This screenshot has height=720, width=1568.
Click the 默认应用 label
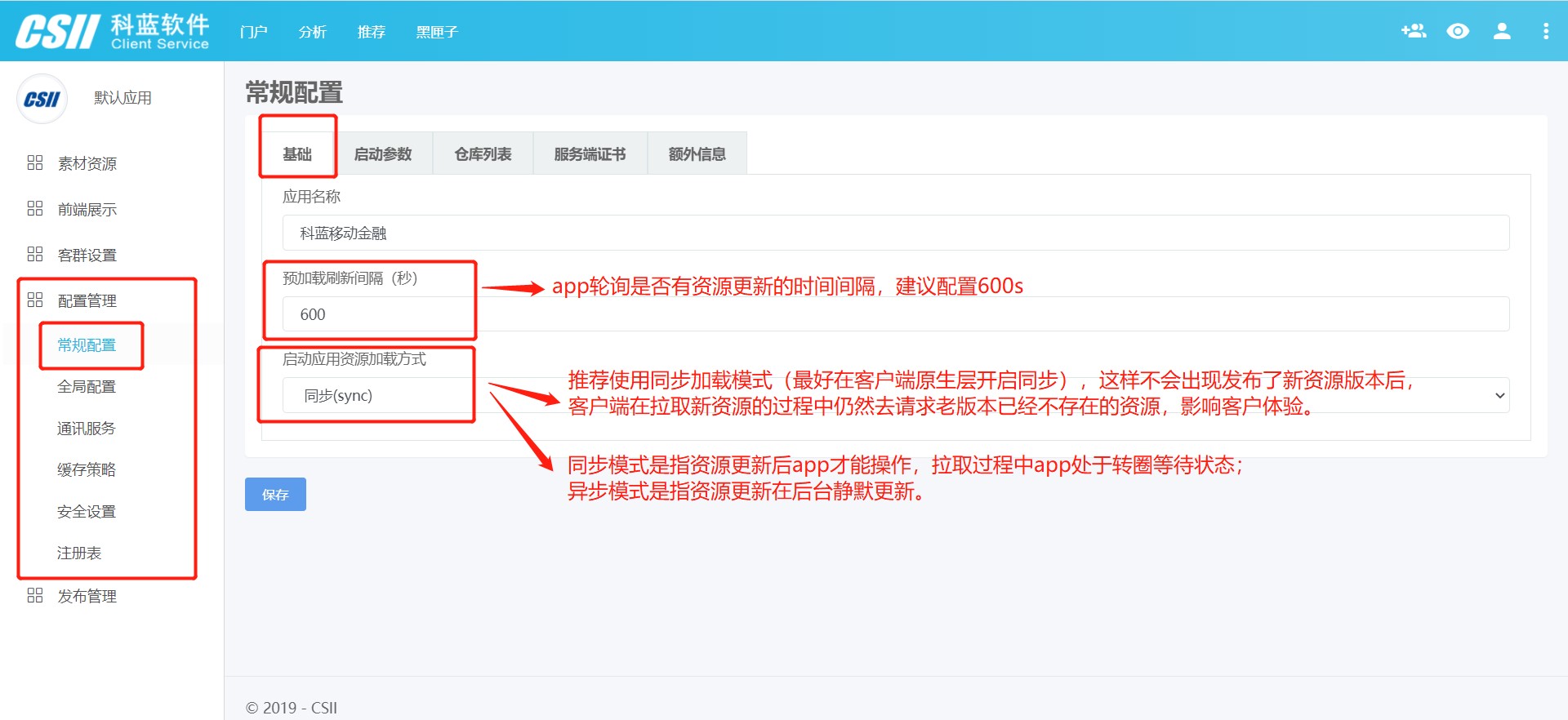tap(122, 98)
